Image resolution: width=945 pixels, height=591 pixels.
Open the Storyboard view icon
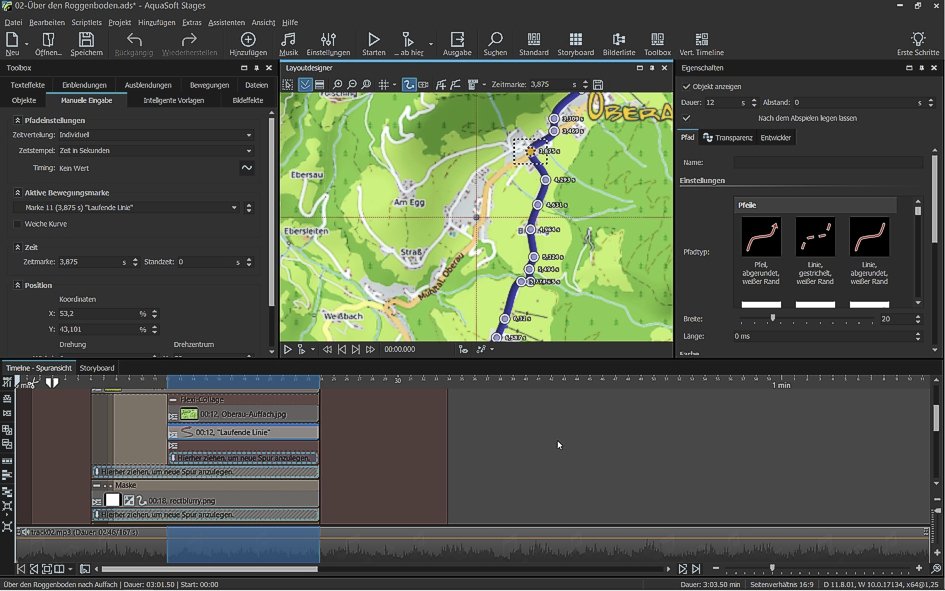(575, 41)
